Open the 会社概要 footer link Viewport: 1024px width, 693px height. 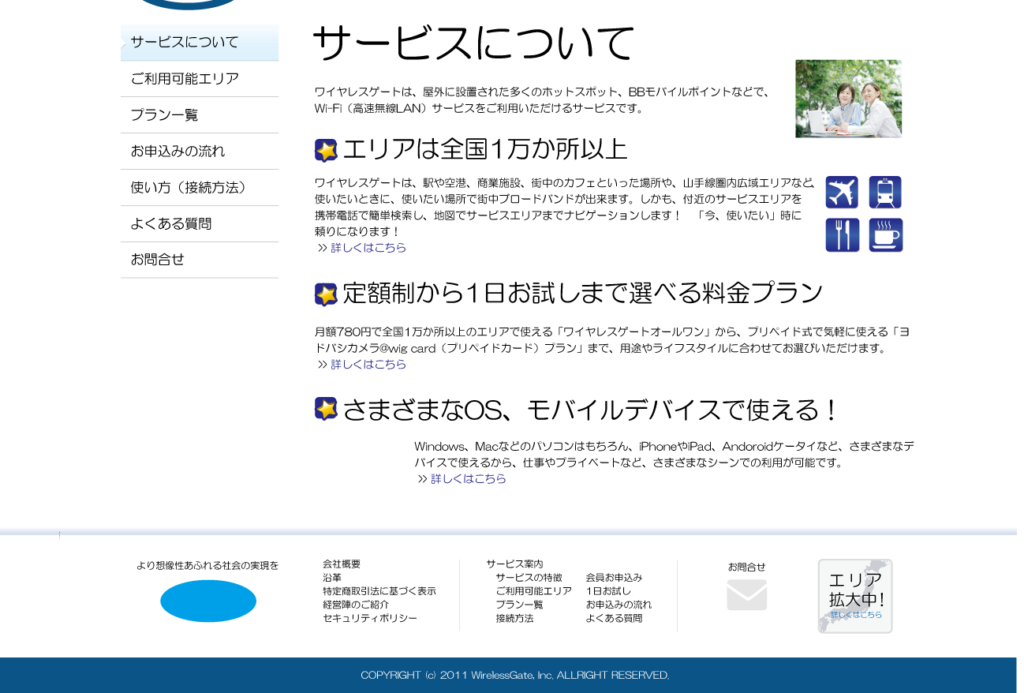[341, 564]
